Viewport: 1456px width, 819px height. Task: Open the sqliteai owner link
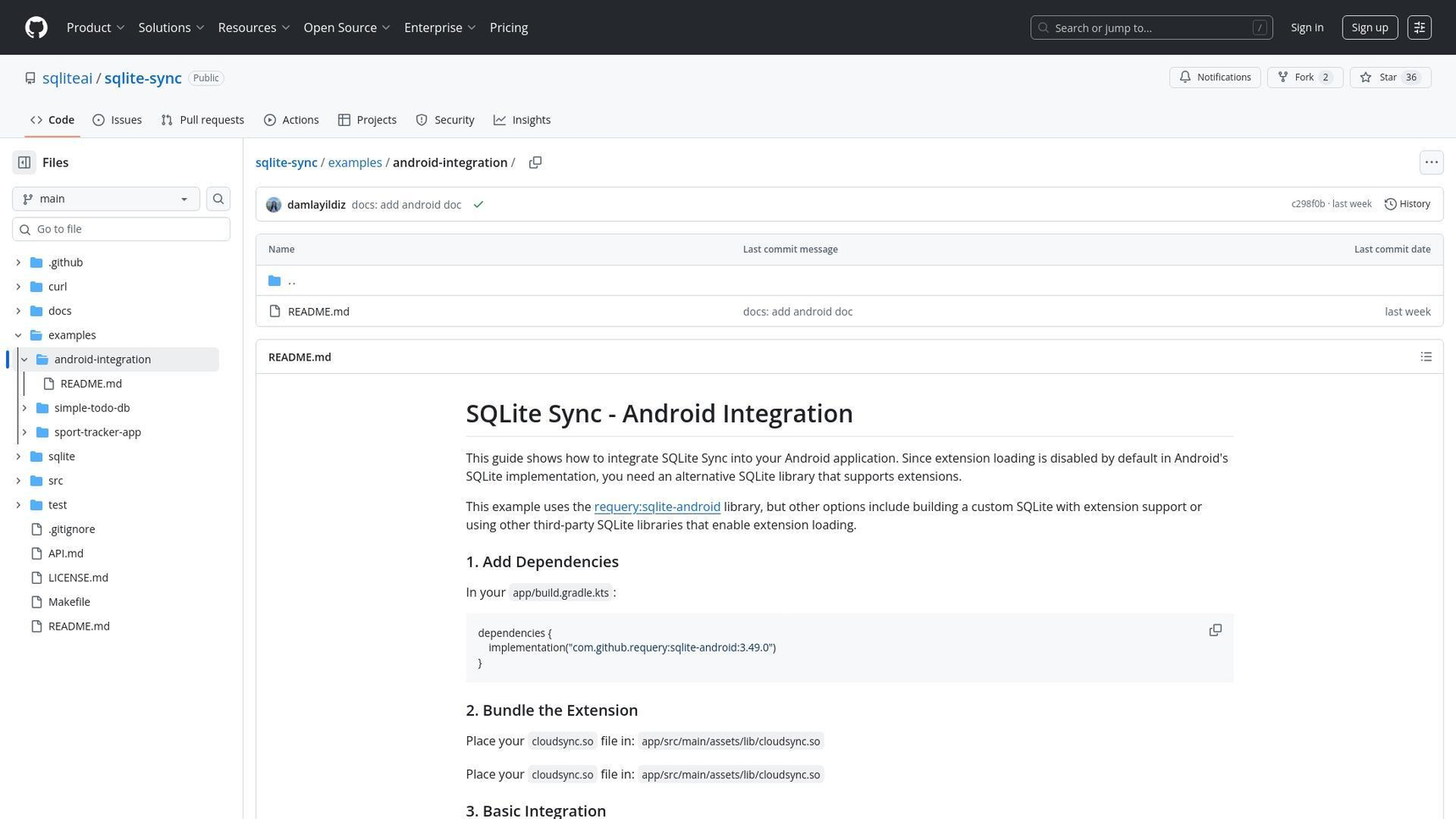(x=67, y=78)
